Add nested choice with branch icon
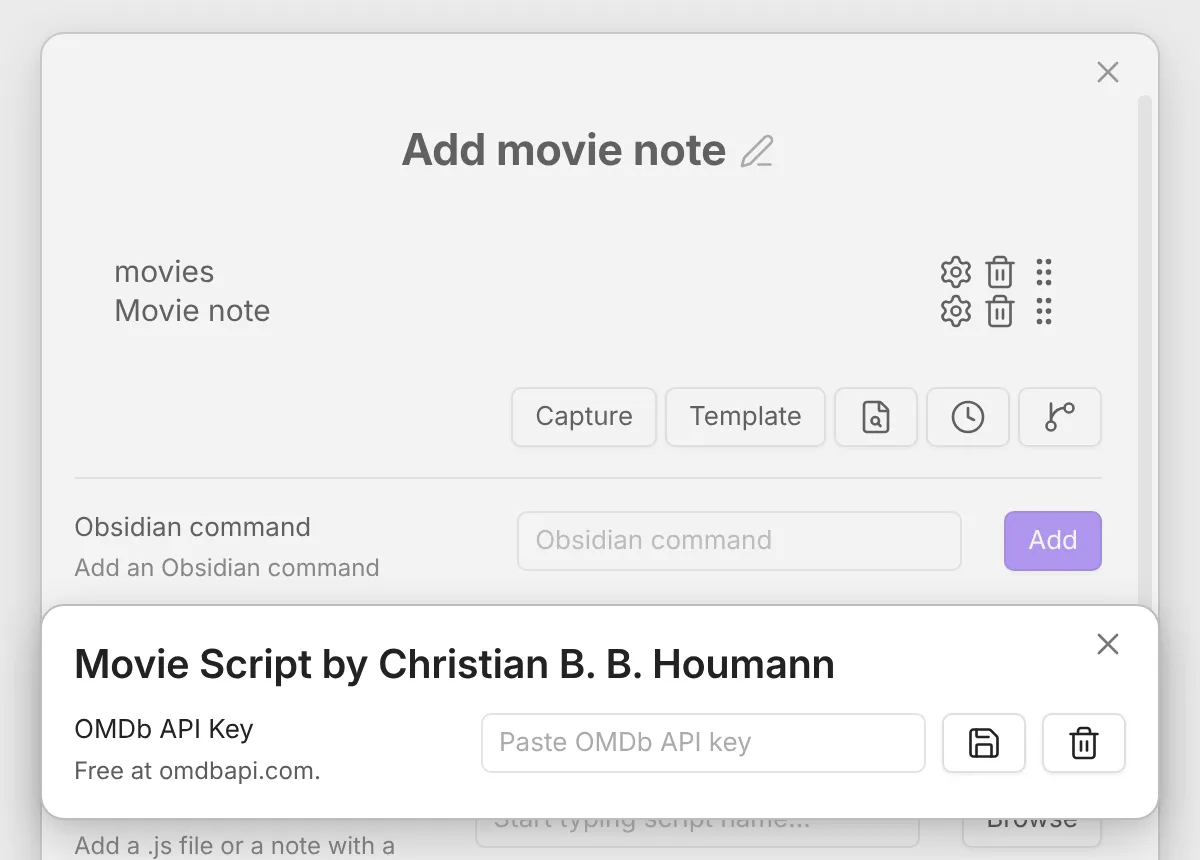1200x860 pixels. pyautogui.click(x=1060, y=417)
